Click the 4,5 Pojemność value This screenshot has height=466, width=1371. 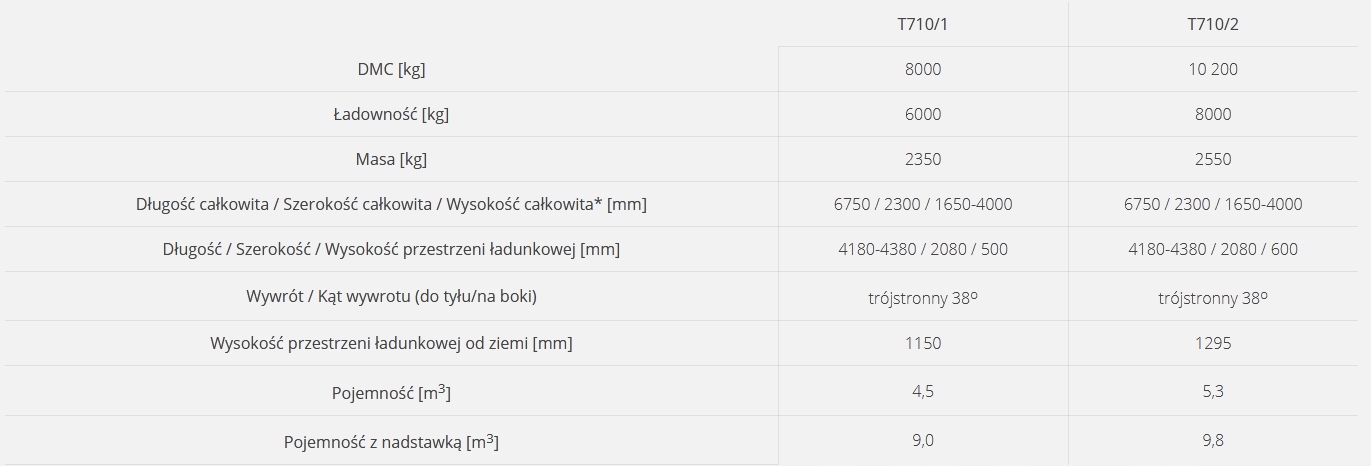922,391
